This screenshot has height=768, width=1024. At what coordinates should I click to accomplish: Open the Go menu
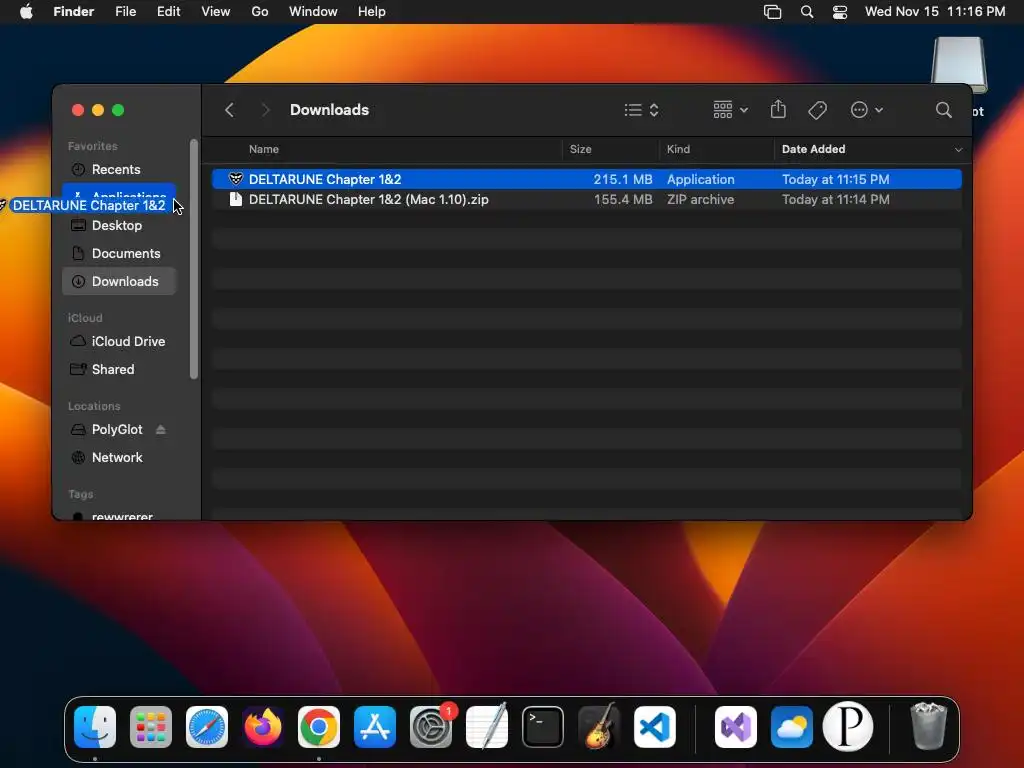click(x=260, y=12)
